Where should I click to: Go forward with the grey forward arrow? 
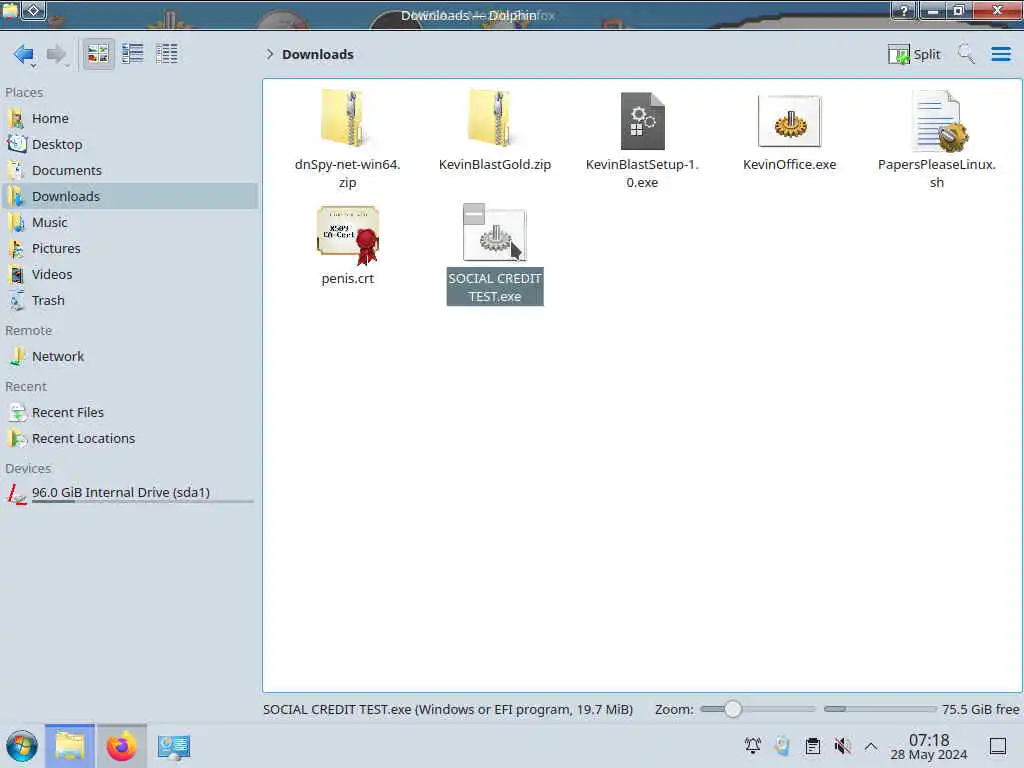coord(57,54)
